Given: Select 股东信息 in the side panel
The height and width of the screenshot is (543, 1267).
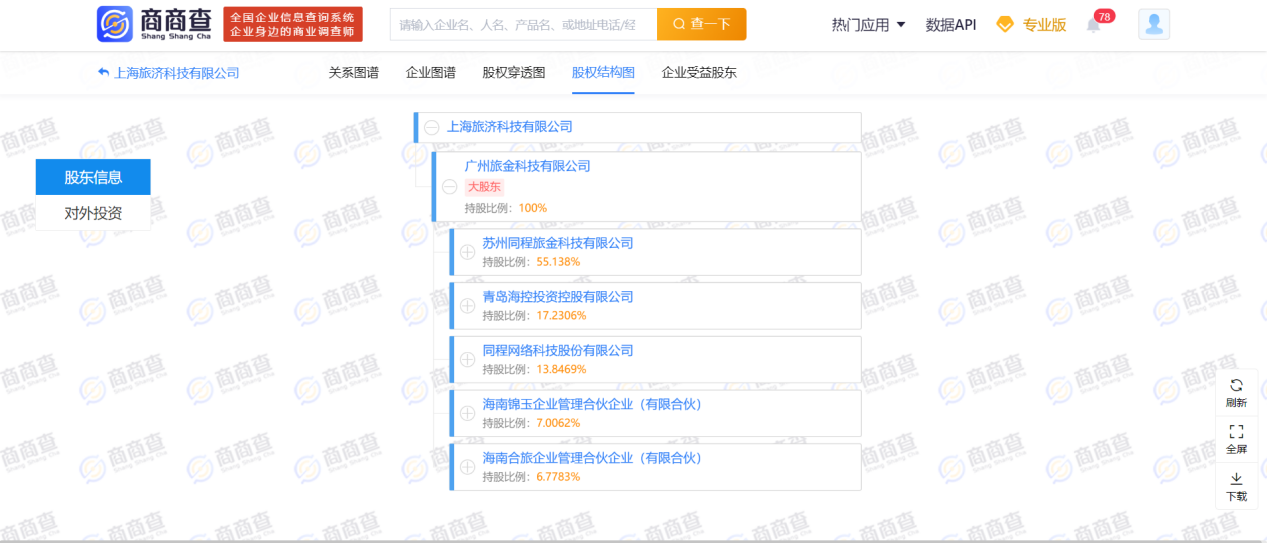Looking at the screenshot, I should pyautogui.click(x=93, y=177).
